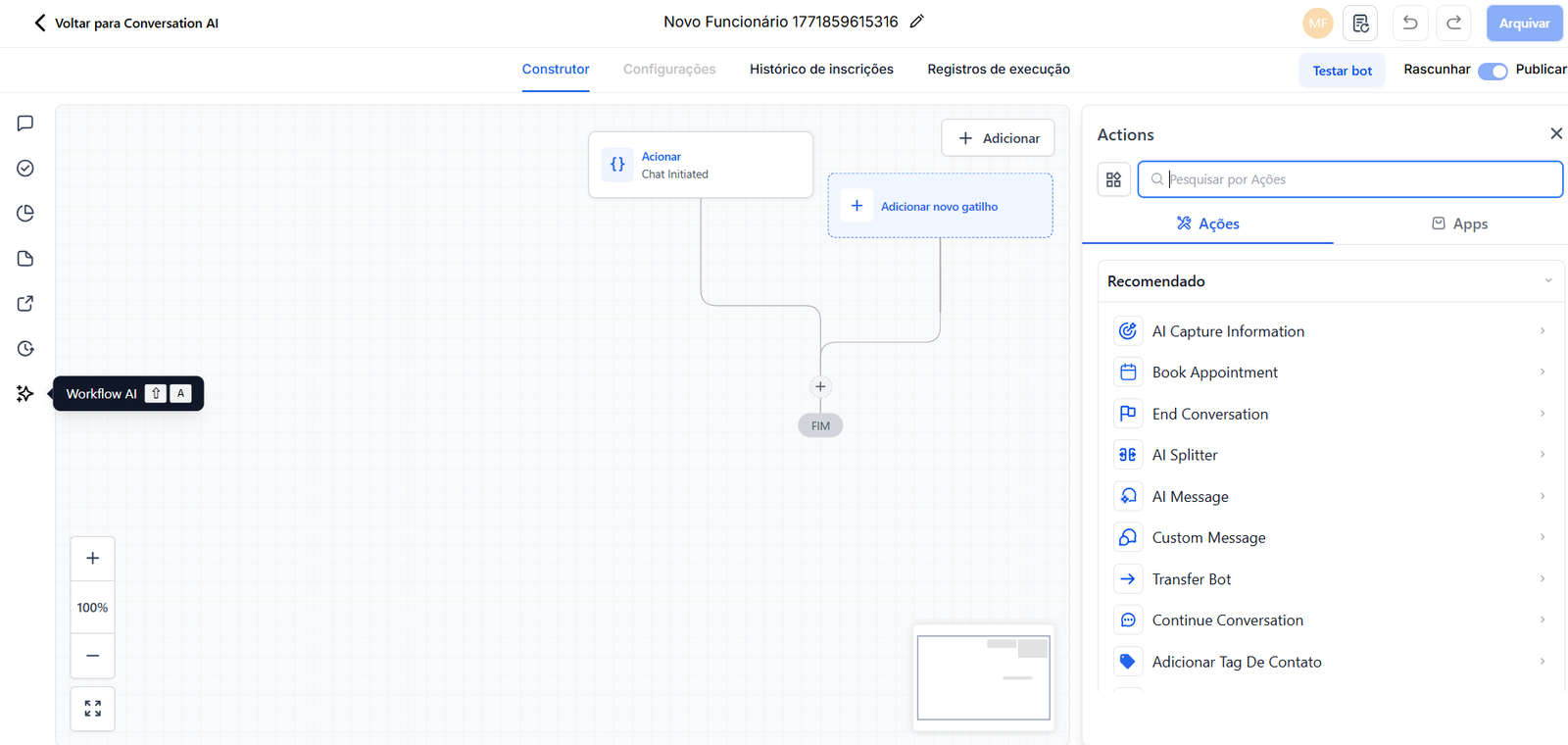1568x745 pixels.
Task: Open the chat bubble icon in left sidebar
Action: (25, 124)
